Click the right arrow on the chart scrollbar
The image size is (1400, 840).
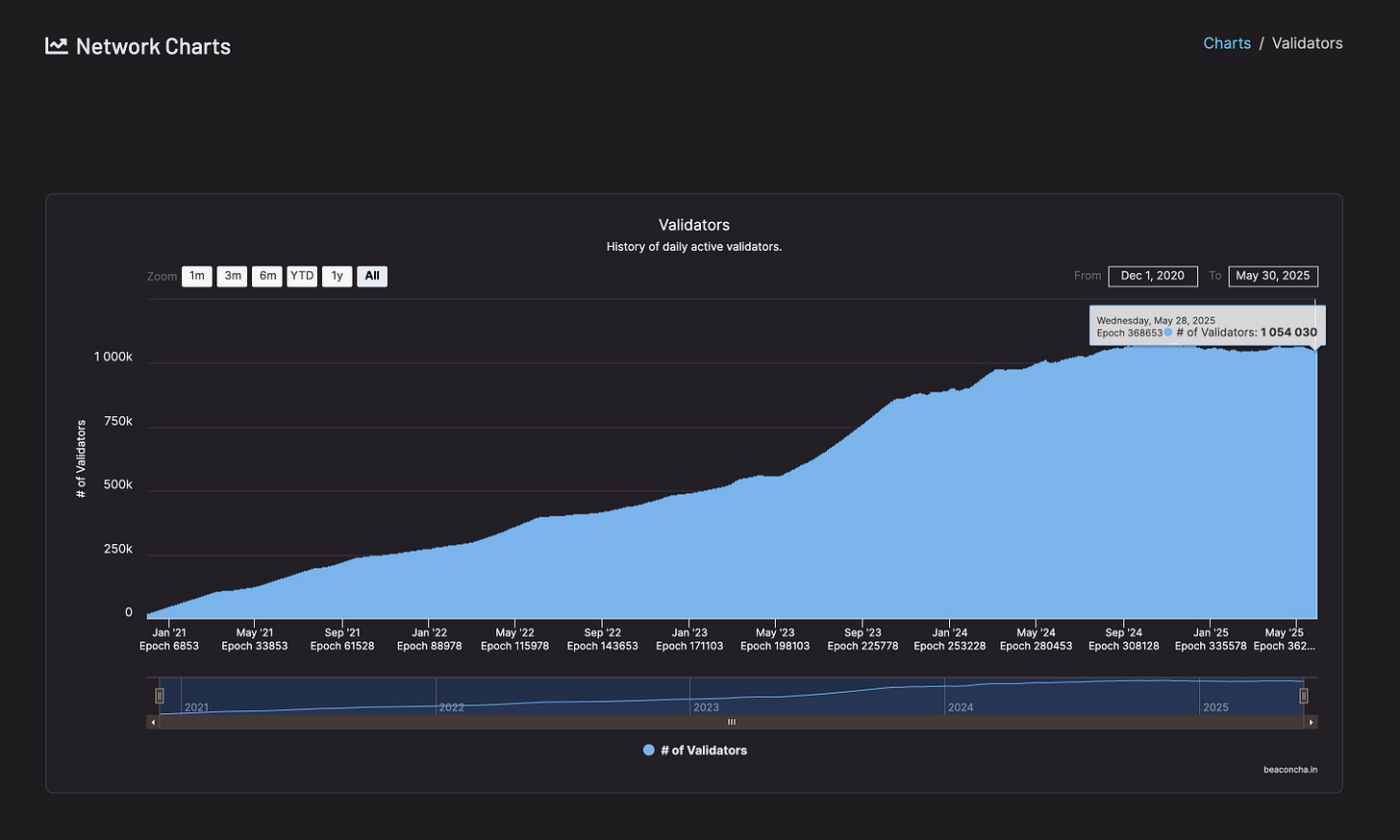pos(1312,721)
